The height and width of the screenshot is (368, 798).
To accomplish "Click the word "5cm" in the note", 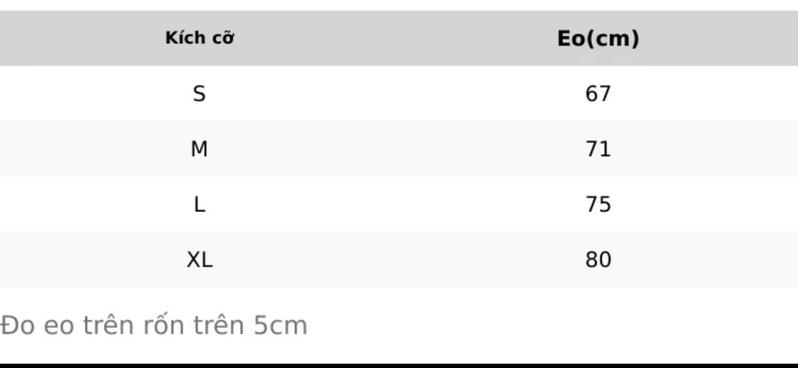I will click(280, 326).
